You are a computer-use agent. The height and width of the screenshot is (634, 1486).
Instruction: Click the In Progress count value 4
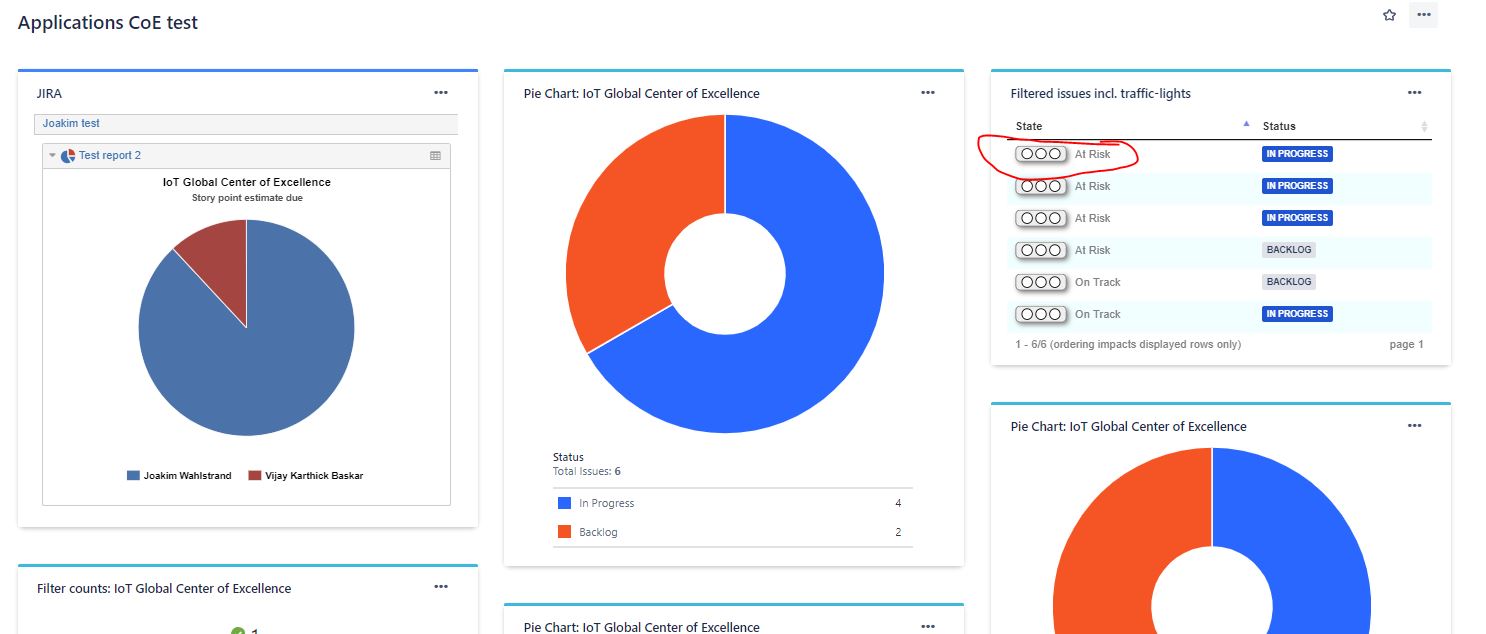pyautogui.click(x=898, y=503)
